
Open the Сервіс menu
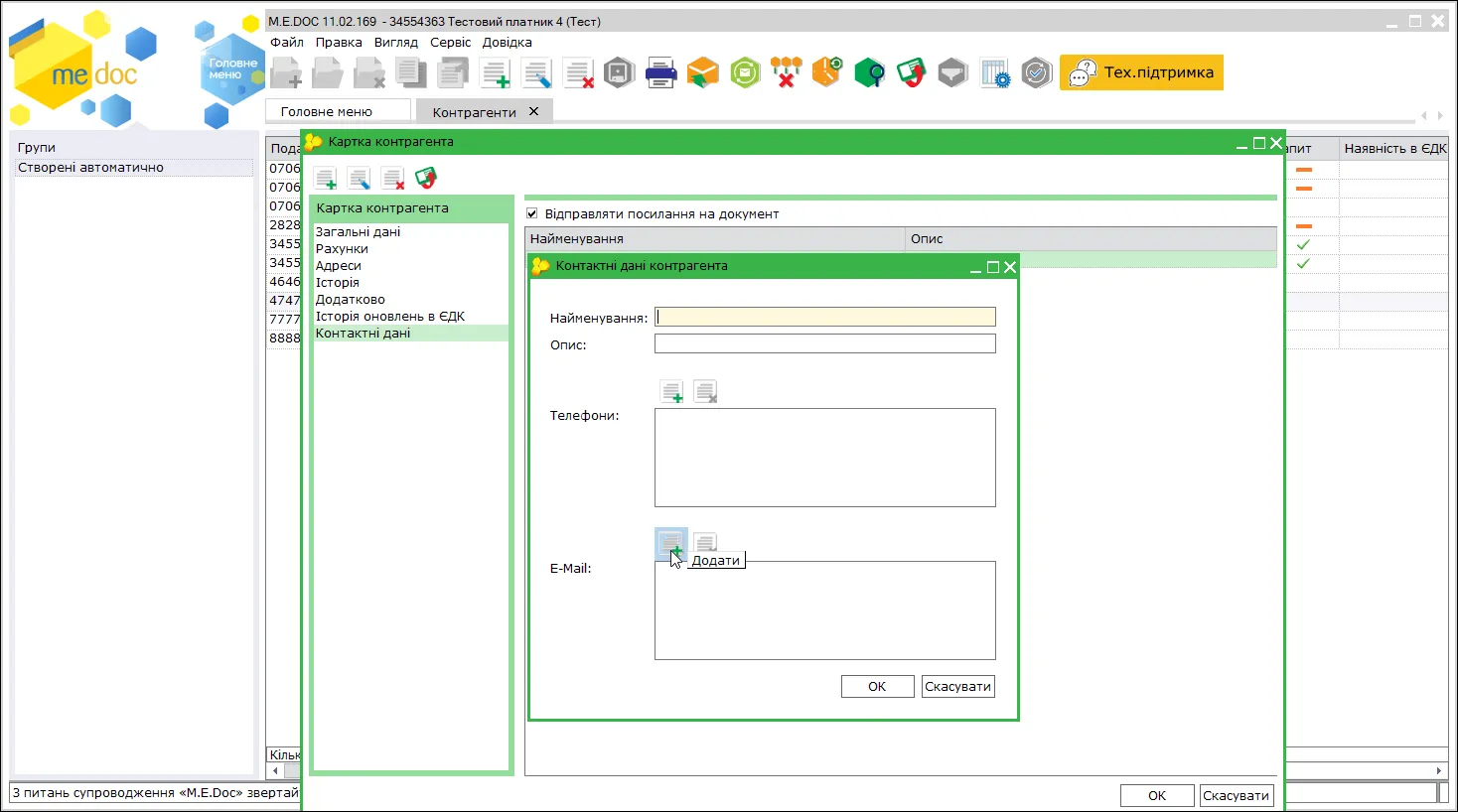point(450,43)
